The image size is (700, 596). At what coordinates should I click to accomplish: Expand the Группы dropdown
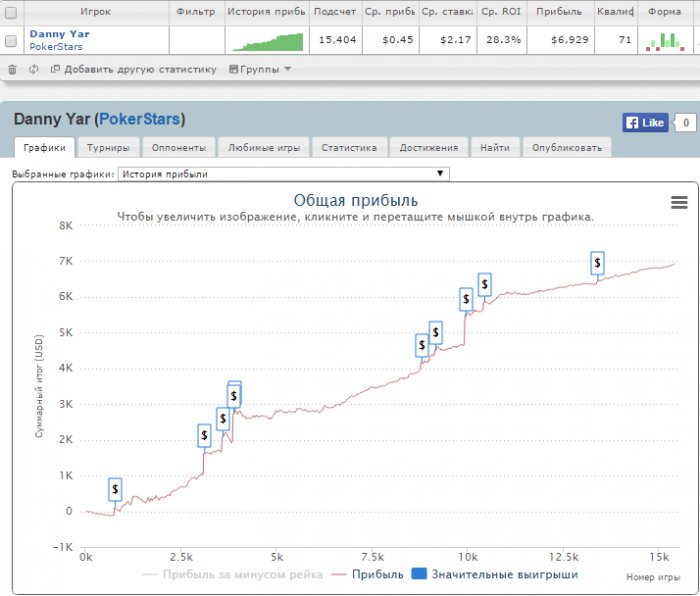pyautogui.click(x=260, y=69)
